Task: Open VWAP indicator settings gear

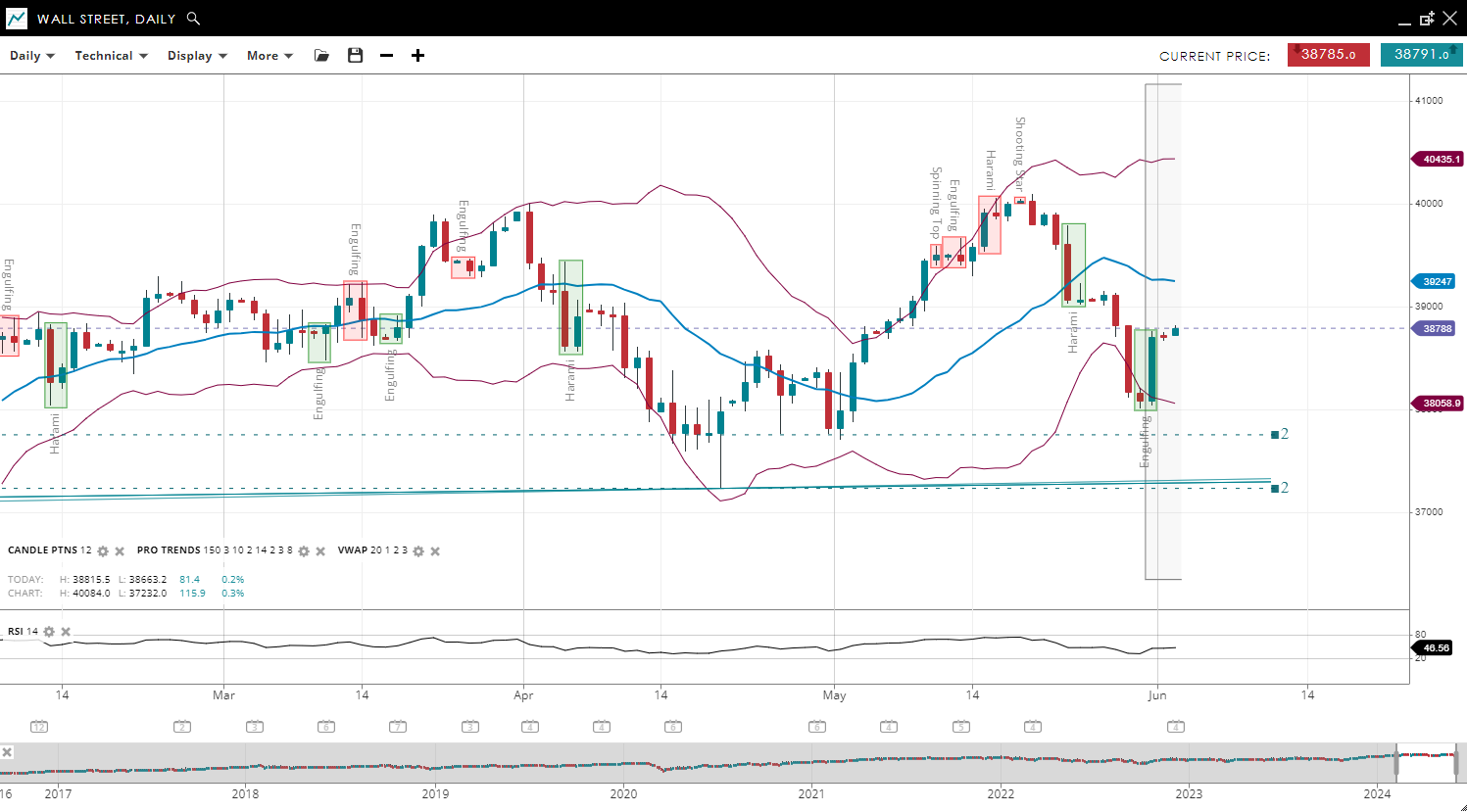Action: pos(418,551)
